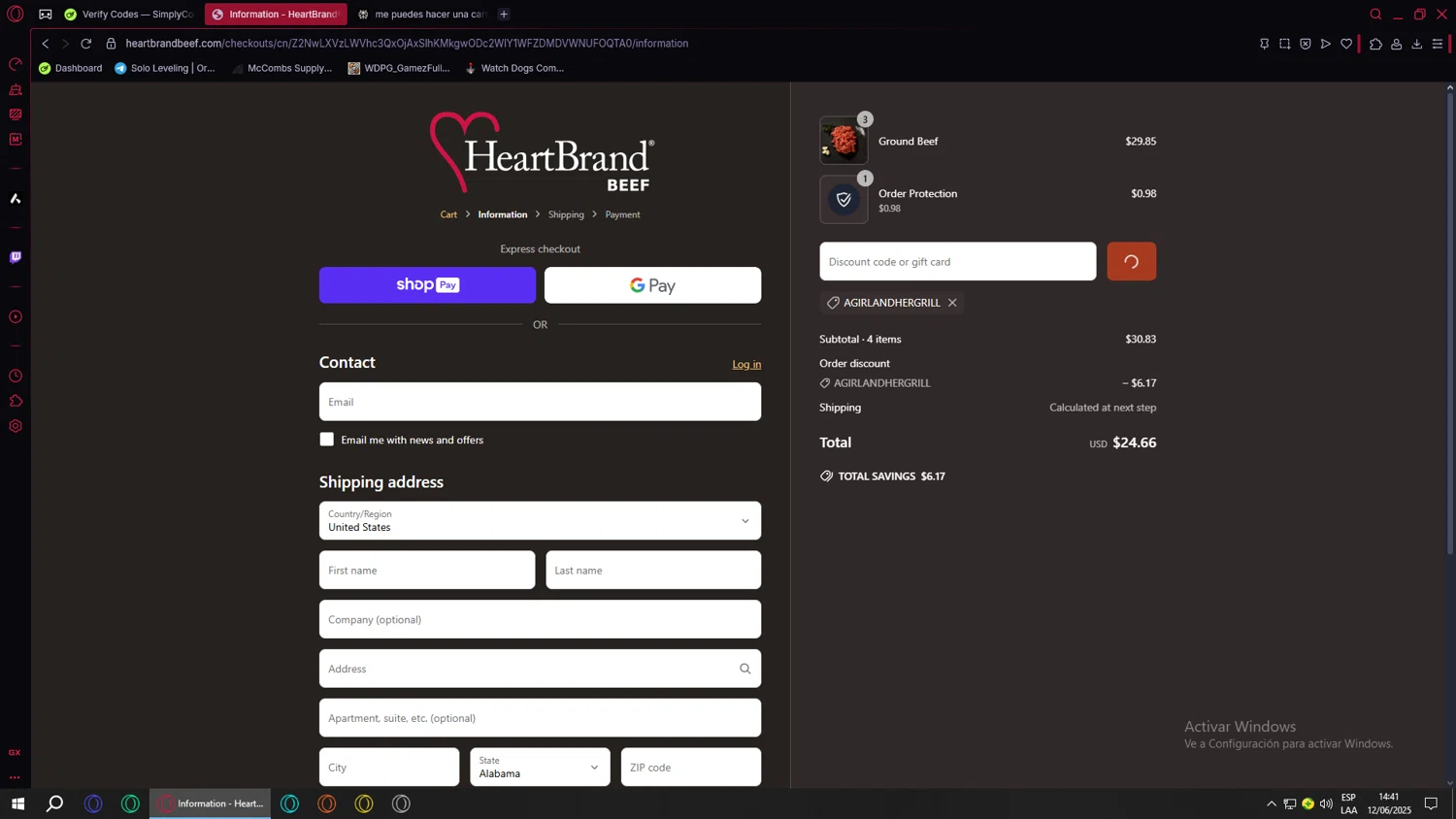Open the GX Corner icon in sidebar
The width and height of the screenshot is (1456, 819).
click(x=15, y=752)
